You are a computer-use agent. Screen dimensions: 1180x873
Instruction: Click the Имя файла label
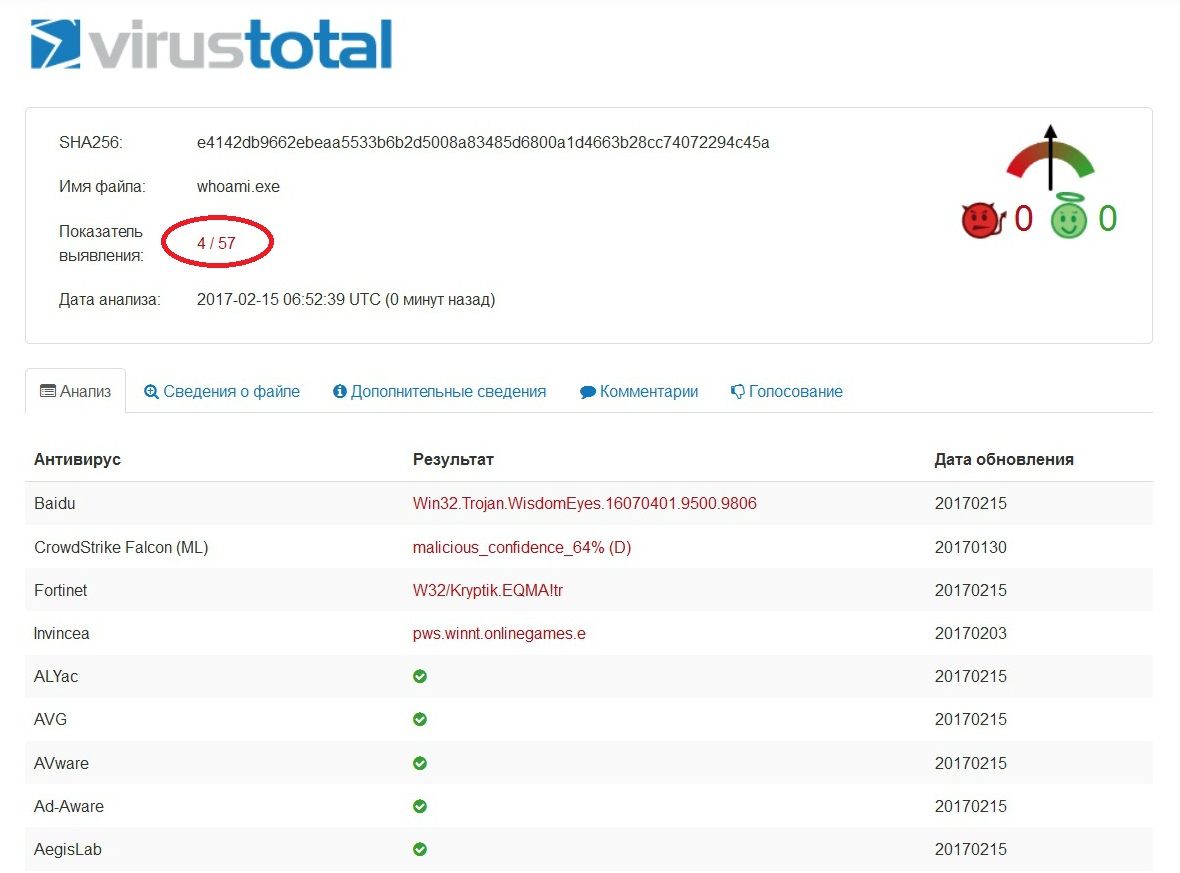pos(102,187)
